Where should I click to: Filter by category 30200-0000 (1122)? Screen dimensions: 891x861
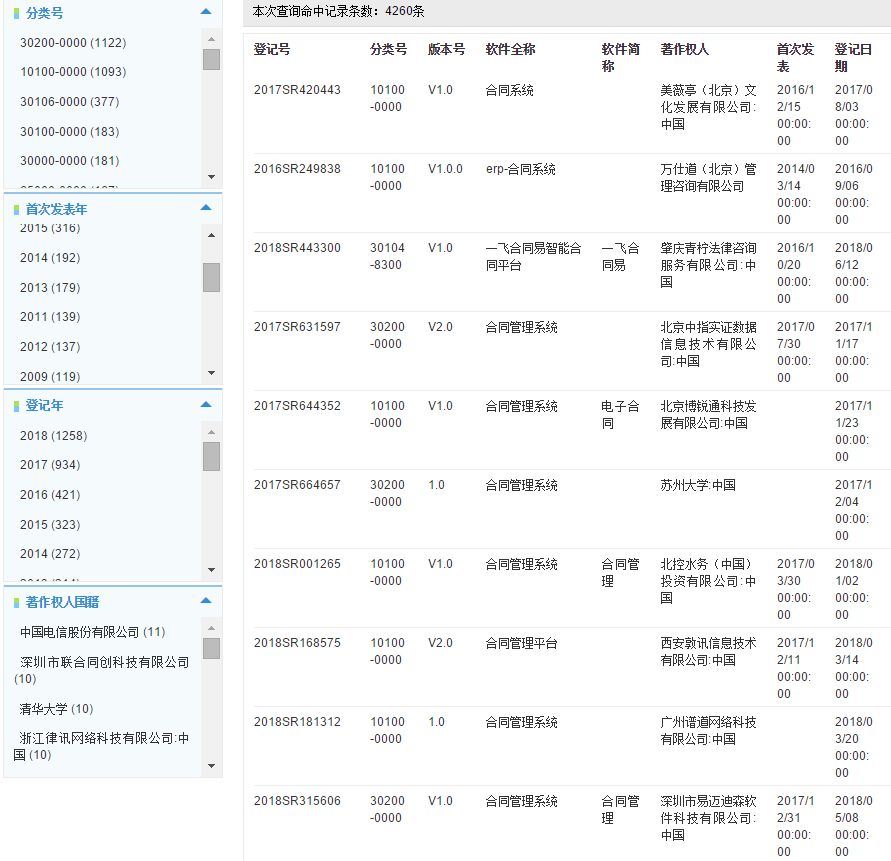(x=73, y=43)
